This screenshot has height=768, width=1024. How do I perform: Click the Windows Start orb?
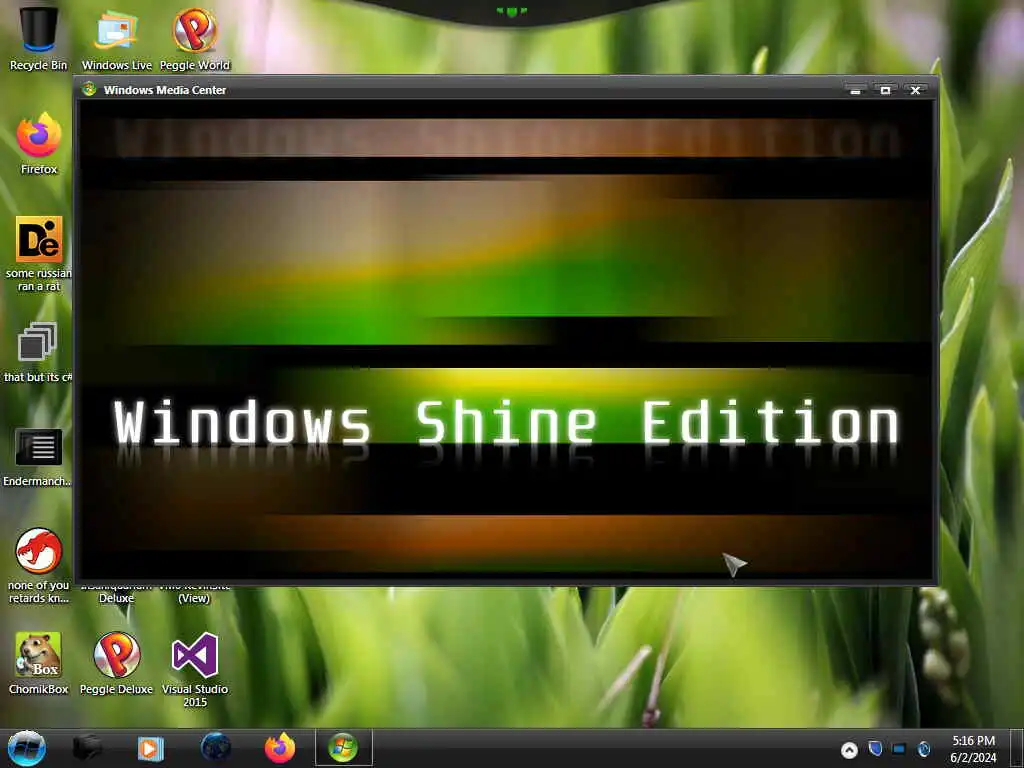click(27, 748)
